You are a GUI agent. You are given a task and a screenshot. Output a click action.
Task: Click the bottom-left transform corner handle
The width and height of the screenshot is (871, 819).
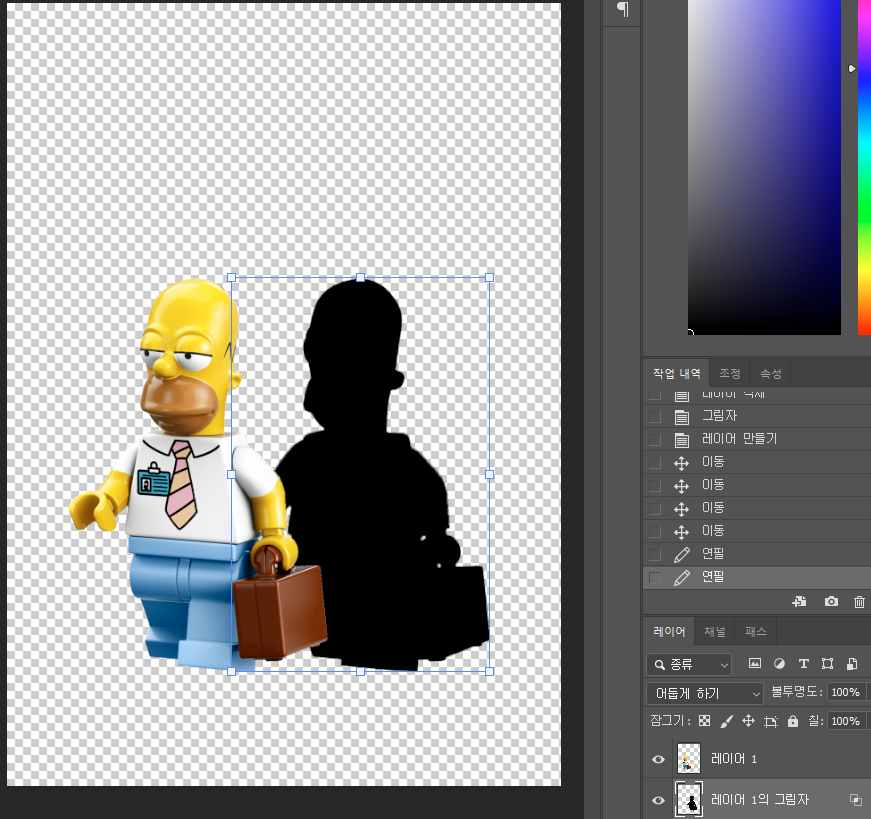[x=232, y=671]
